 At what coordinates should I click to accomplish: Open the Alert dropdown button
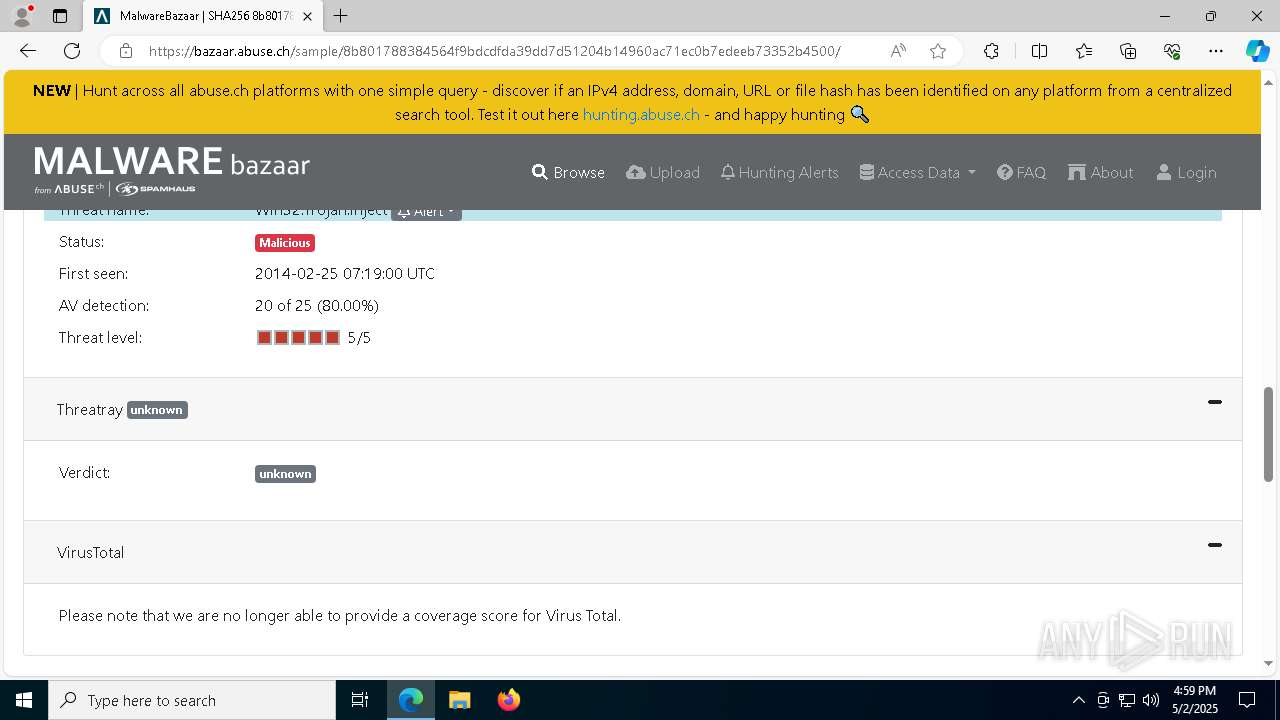click(x=426, y=212)
